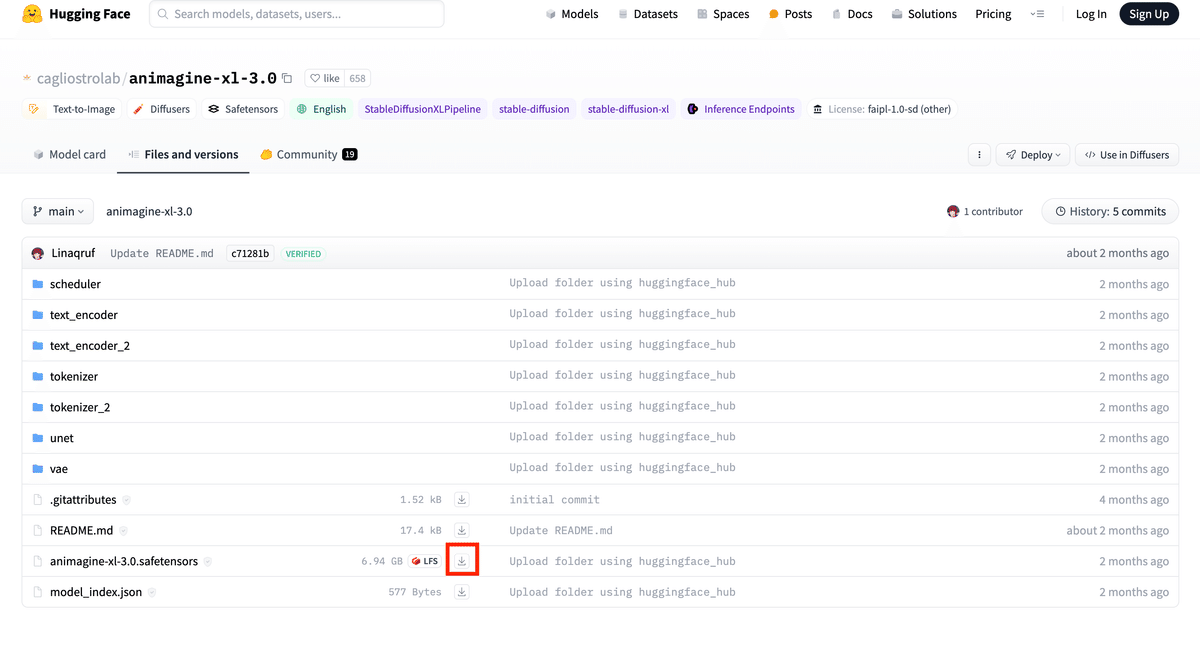Click the License: faipl-1.0-sd tag
Image resolution: width=1200 pixels, height=668 pixels.
pyautogui.click(x=881, y=109)
